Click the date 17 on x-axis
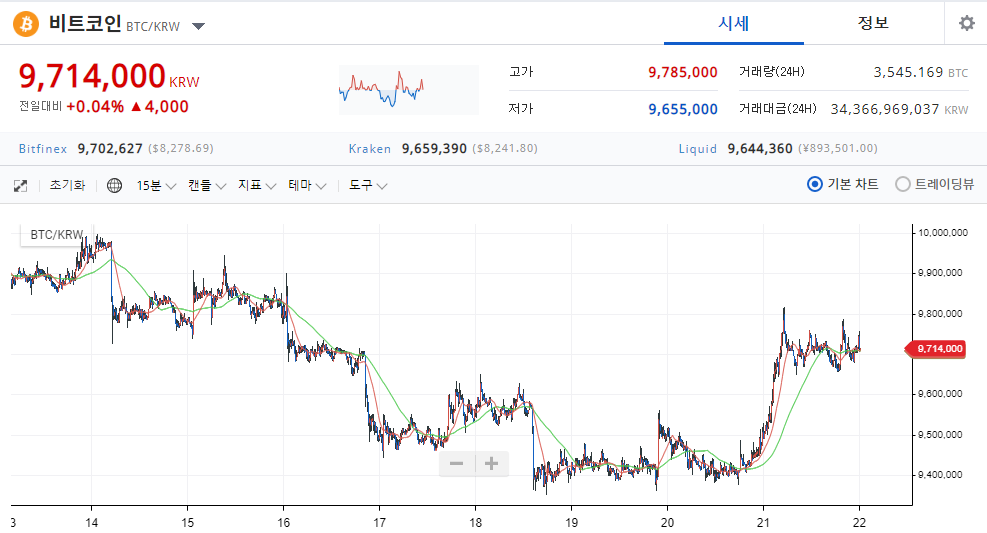 pyautogui.click(x=380, y=522)
